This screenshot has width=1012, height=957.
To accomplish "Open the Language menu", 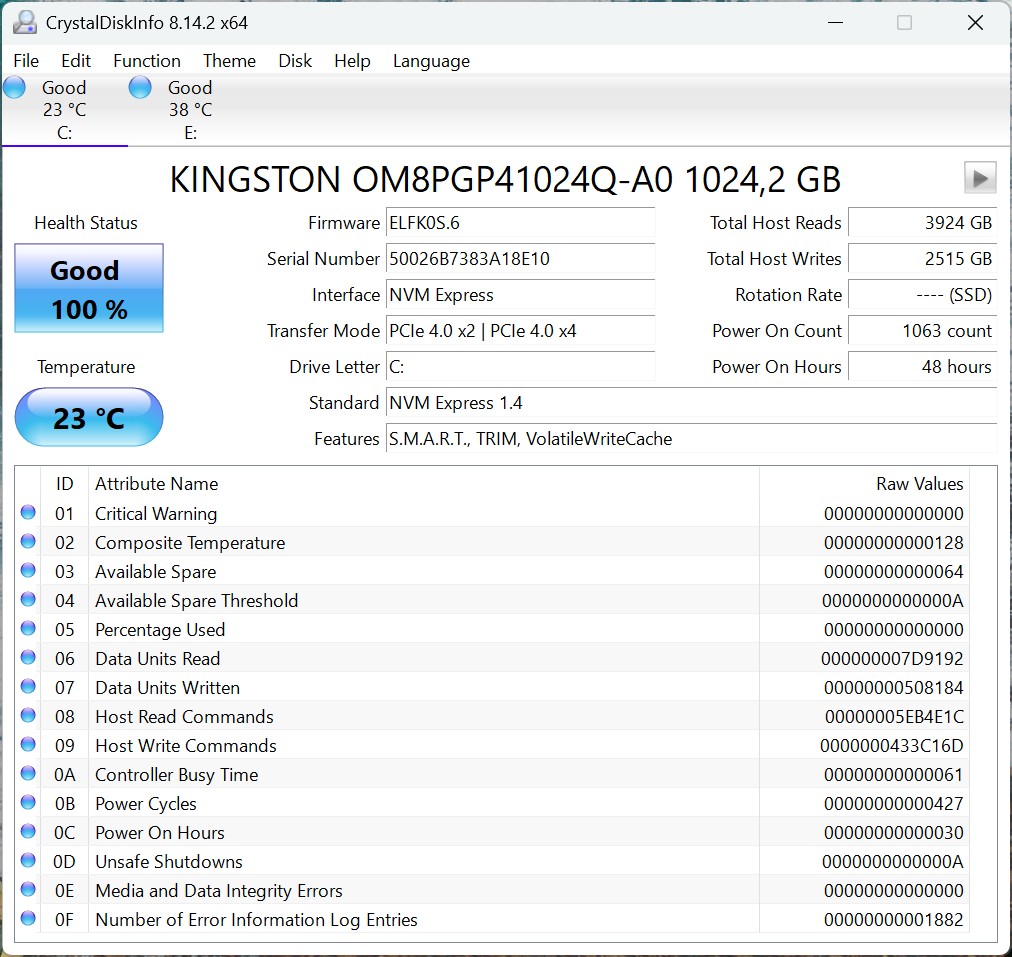I will tap(431, 61).
